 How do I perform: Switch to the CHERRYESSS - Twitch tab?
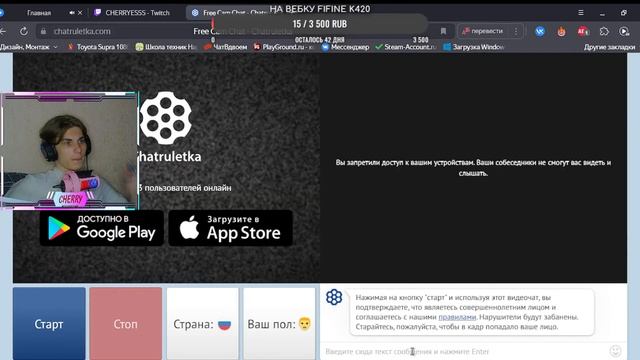tap(133, 13)
